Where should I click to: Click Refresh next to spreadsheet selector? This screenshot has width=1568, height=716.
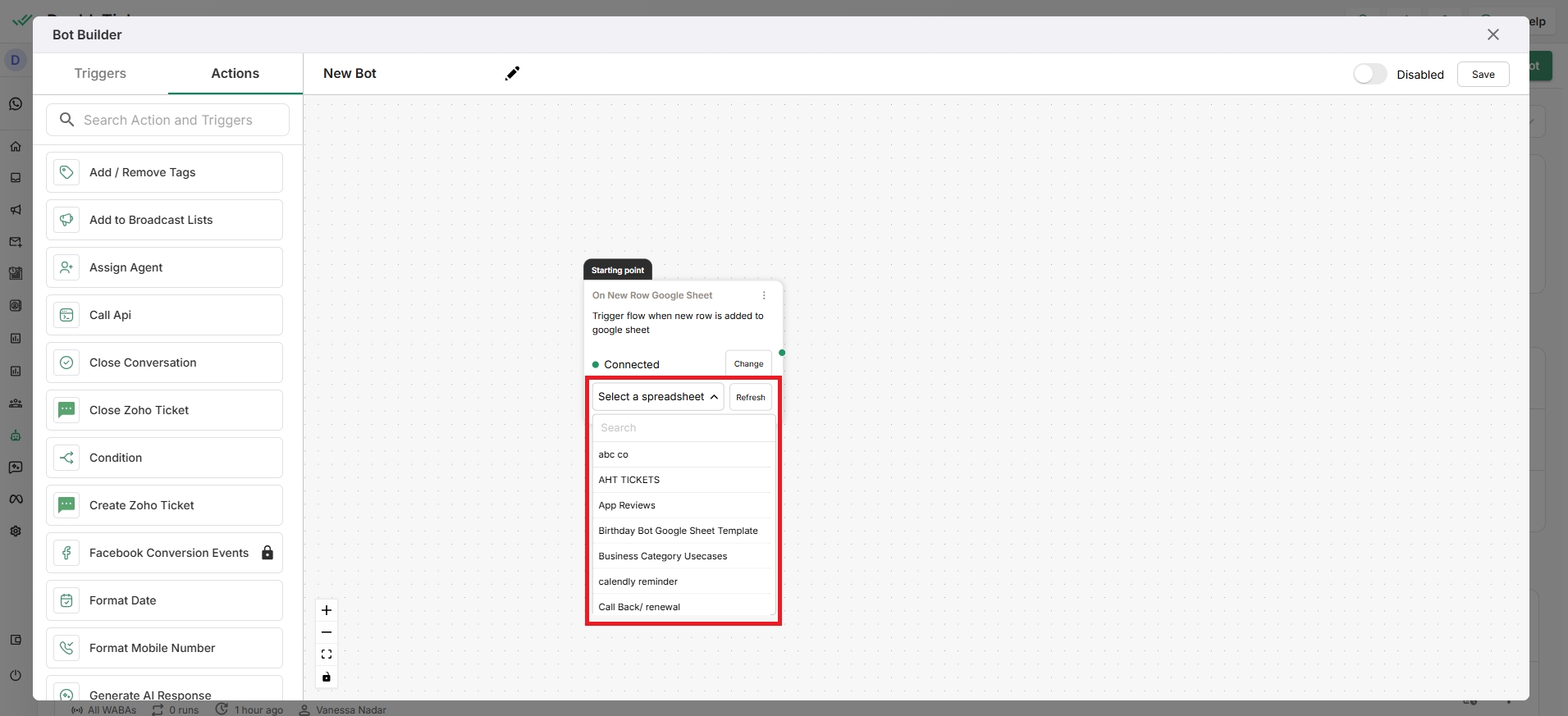[750, 397]
